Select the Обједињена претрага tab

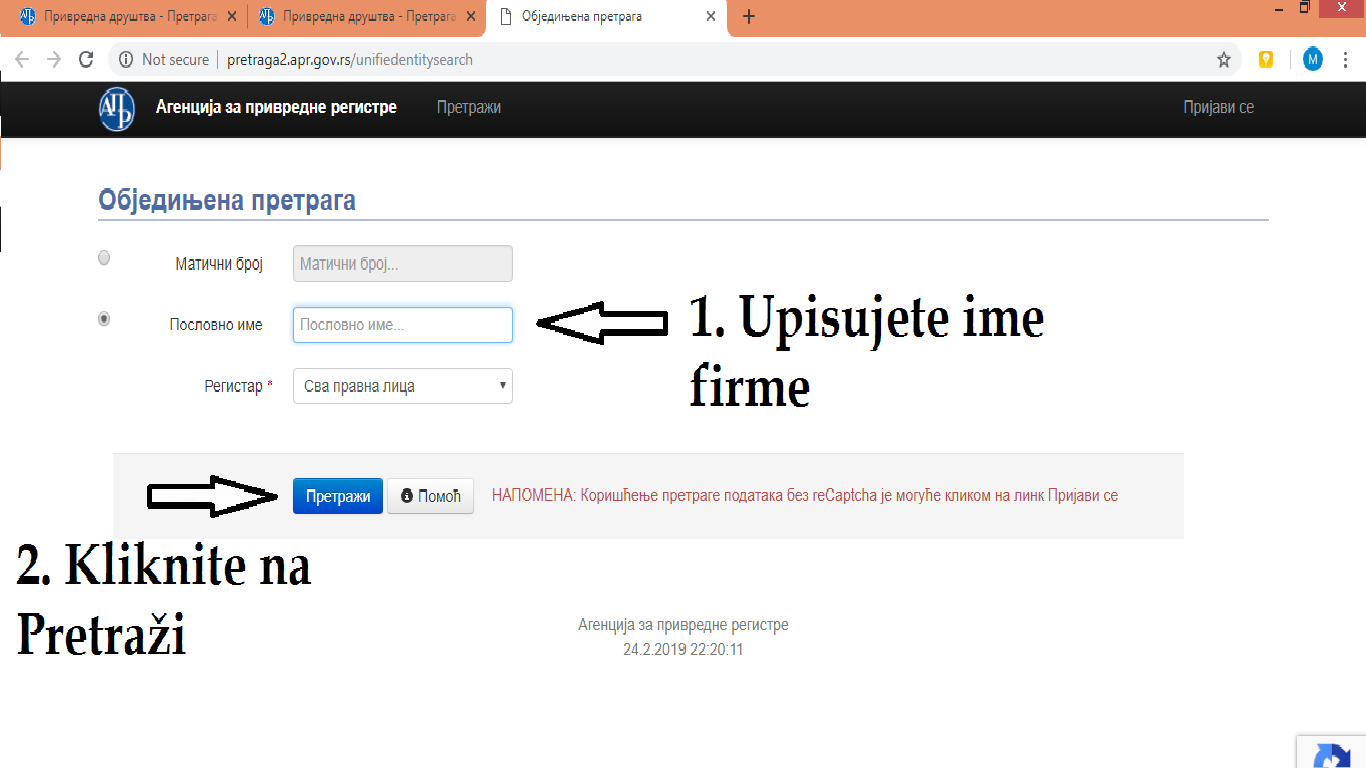point(608,17)
